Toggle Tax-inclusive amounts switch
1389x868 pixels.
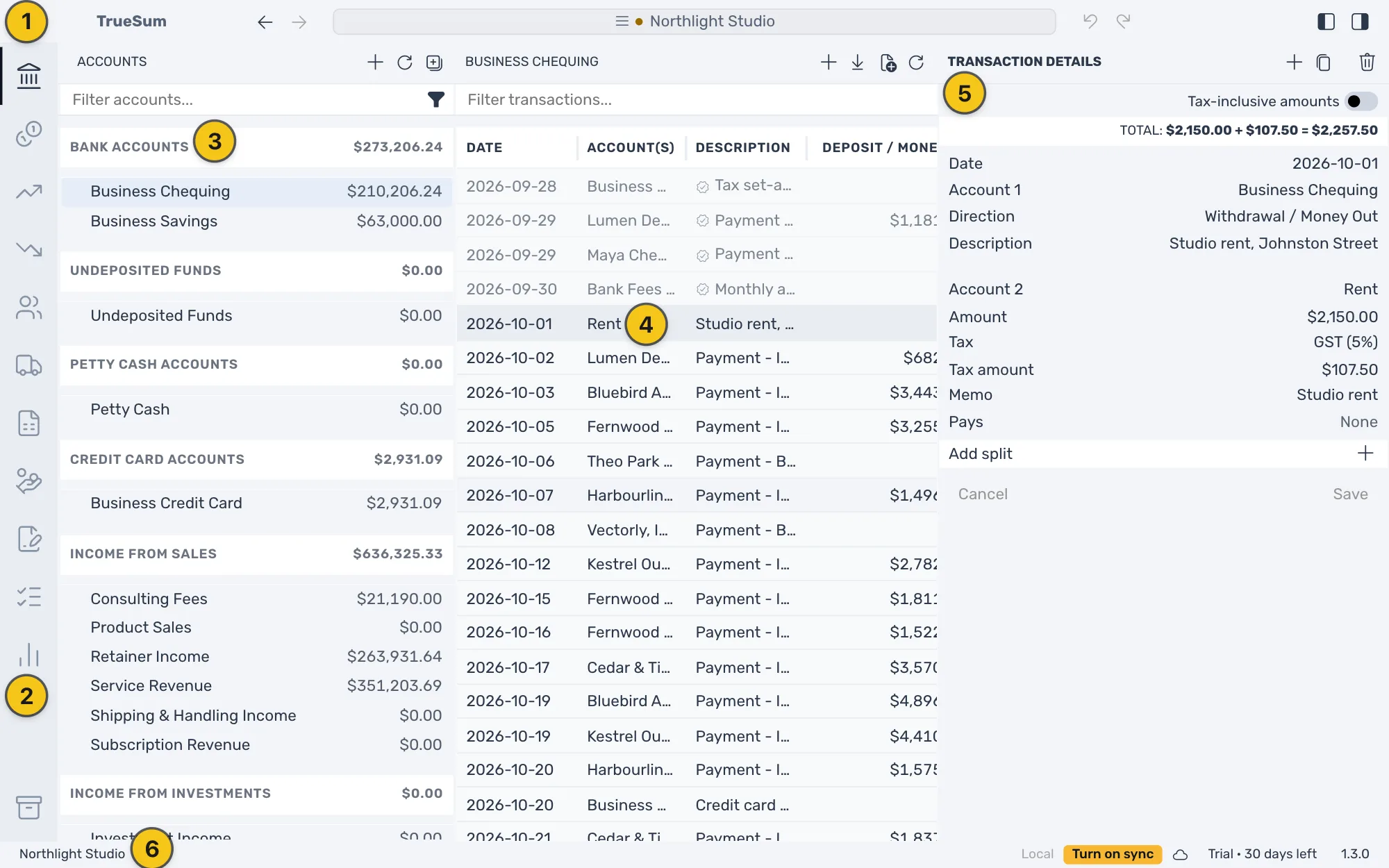click(x=1361, y=101)
